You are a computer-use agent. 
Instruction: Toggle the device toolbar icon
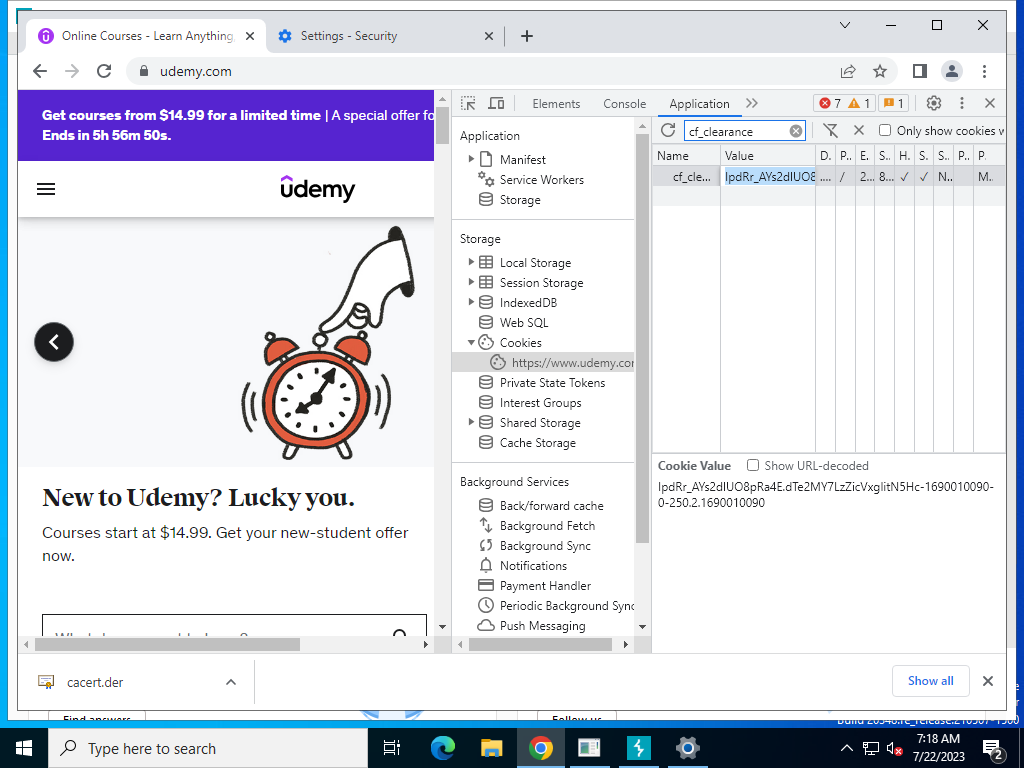496,104
